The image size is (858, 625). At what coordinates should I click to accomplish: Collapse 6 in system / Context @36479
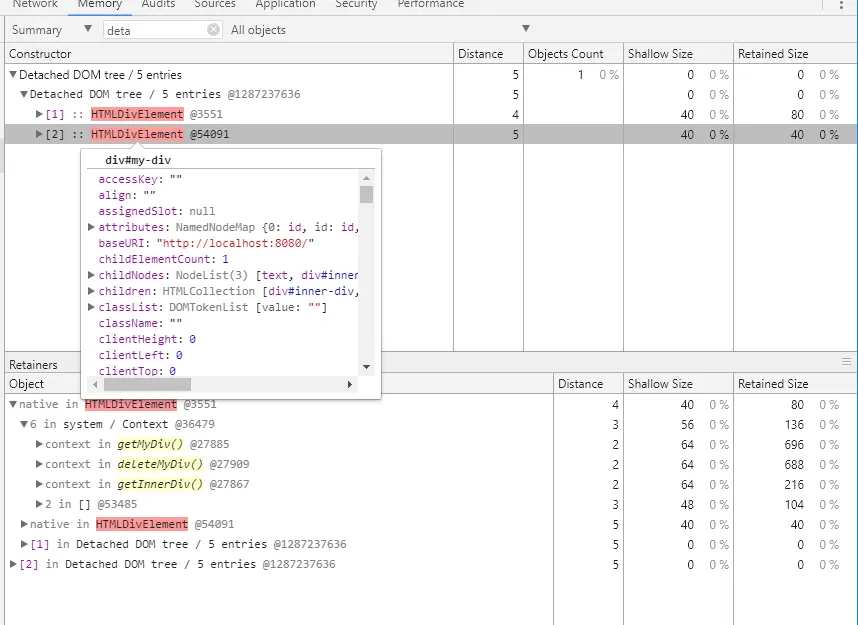[x=24, y=424]
